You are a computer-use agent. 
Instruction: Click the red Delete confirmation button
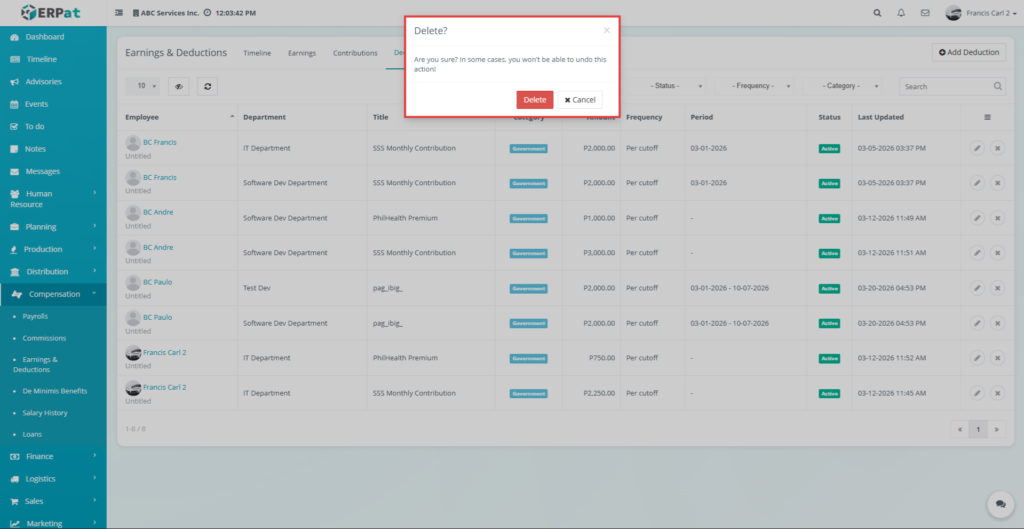(534, 100)
